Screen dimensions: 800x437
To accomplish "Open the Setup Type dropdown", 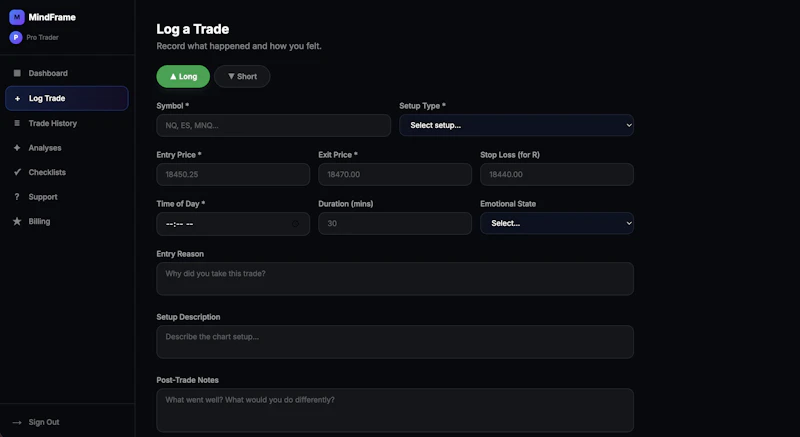I will pyautogui.click(x=516, y=125).
